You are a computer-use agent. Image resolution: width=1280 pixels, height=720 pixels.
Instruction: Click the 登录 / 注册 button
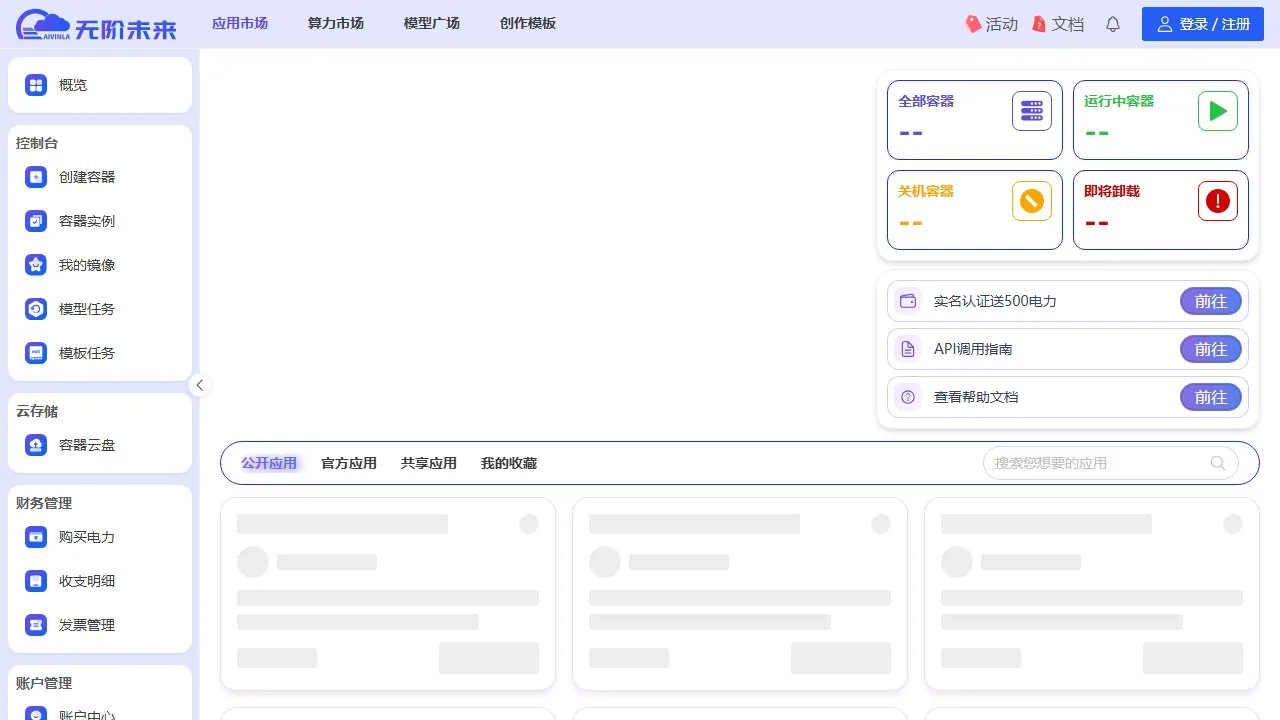tap(1203, 24)
